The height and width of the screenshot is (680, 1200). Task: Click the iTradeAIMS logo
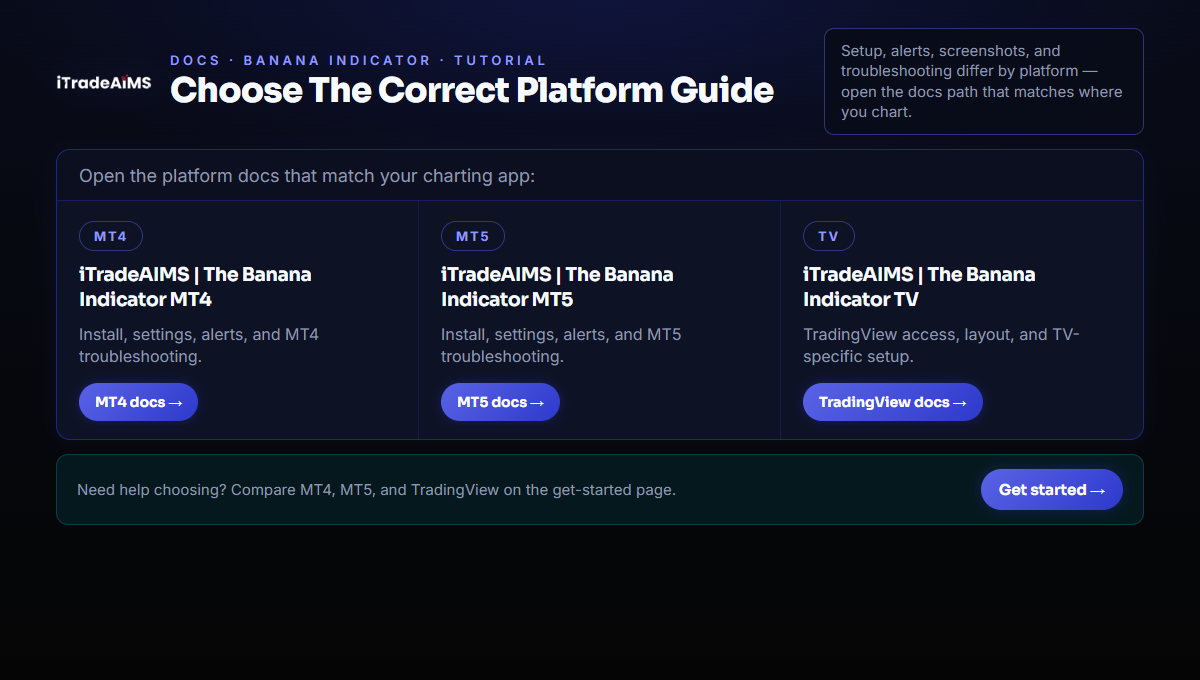[x=104, y=82]
